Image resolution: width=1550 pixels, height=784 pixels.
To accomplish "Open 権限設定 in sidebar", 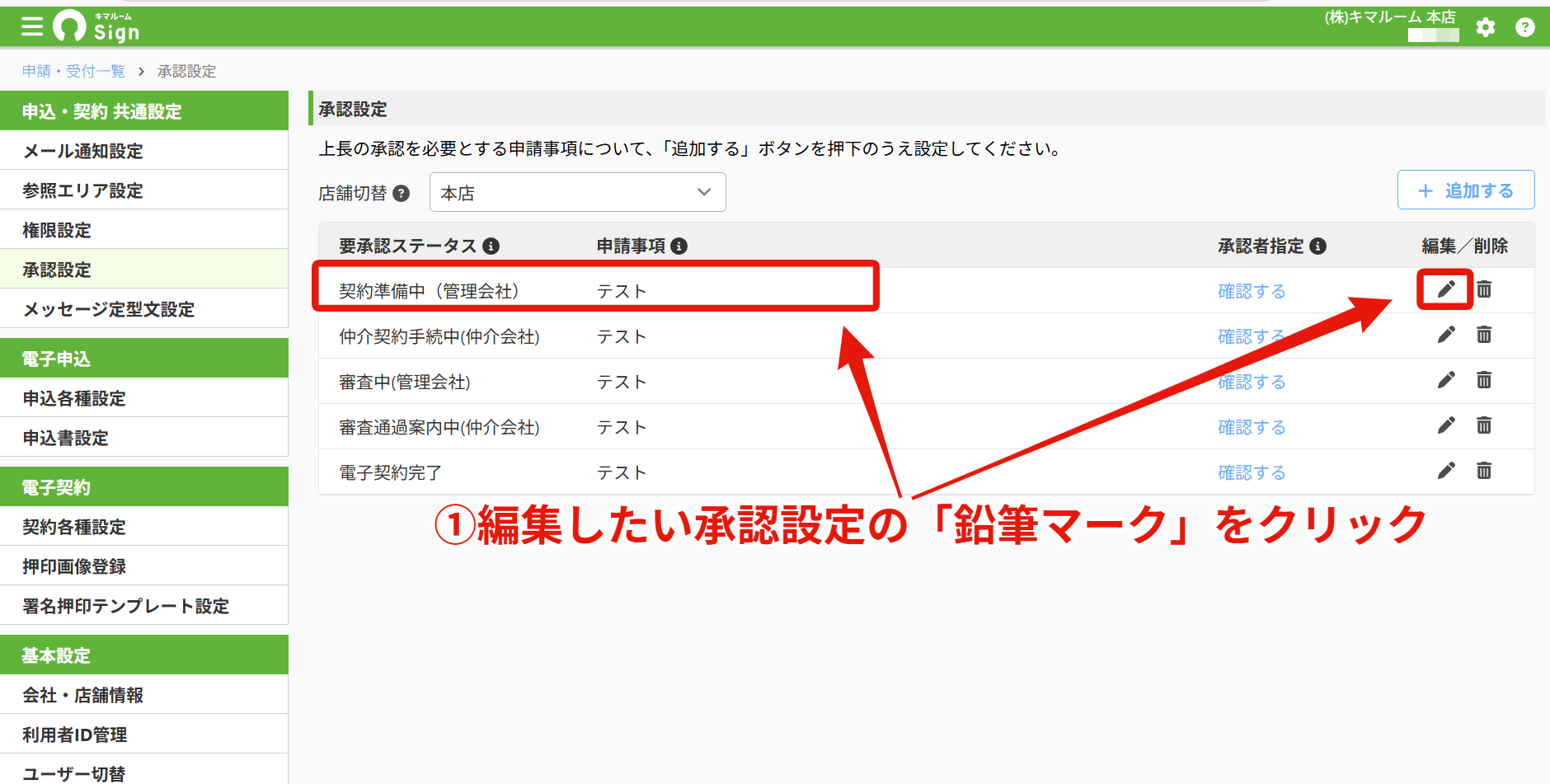I will pos(144,230).
